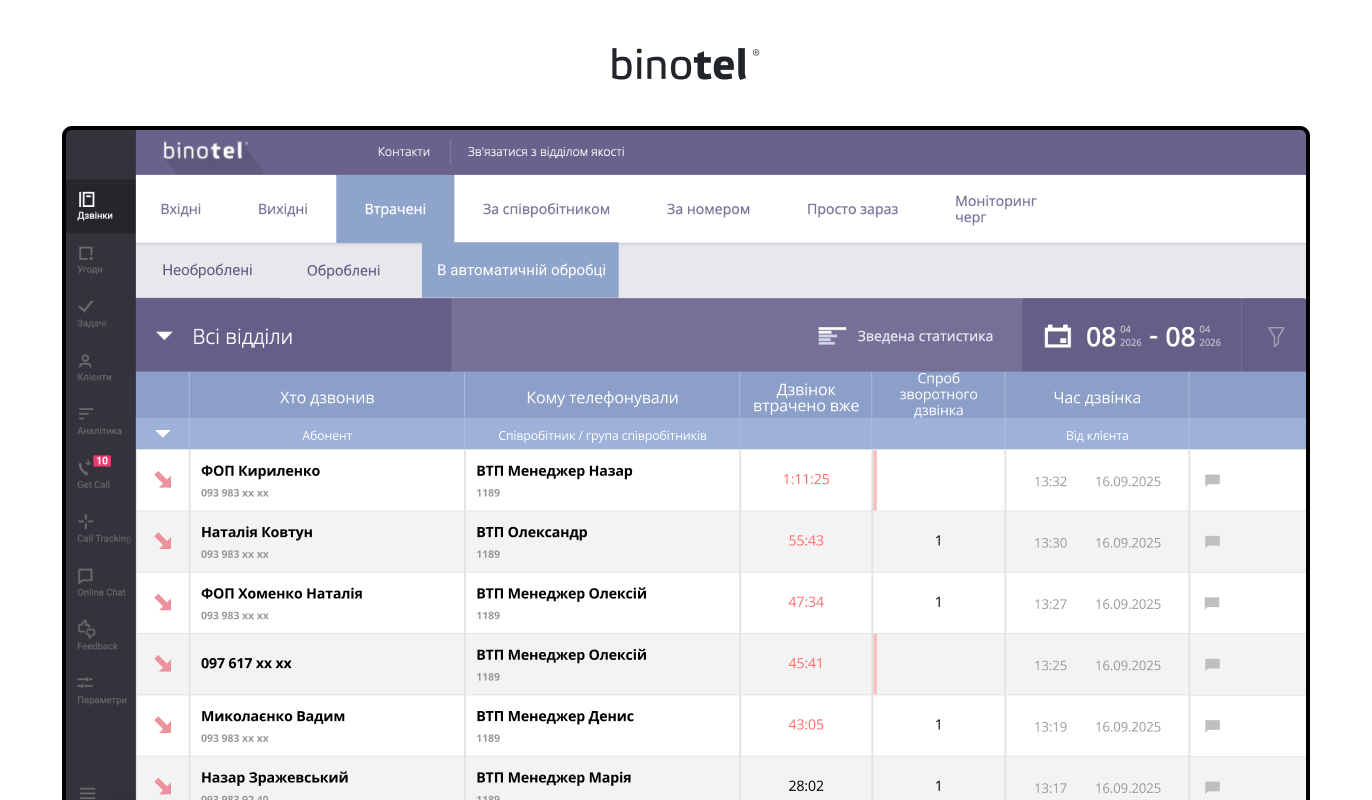
Task: Open comment icon for ФОП Хоменко Наталія row
Action: point(1213,604)
